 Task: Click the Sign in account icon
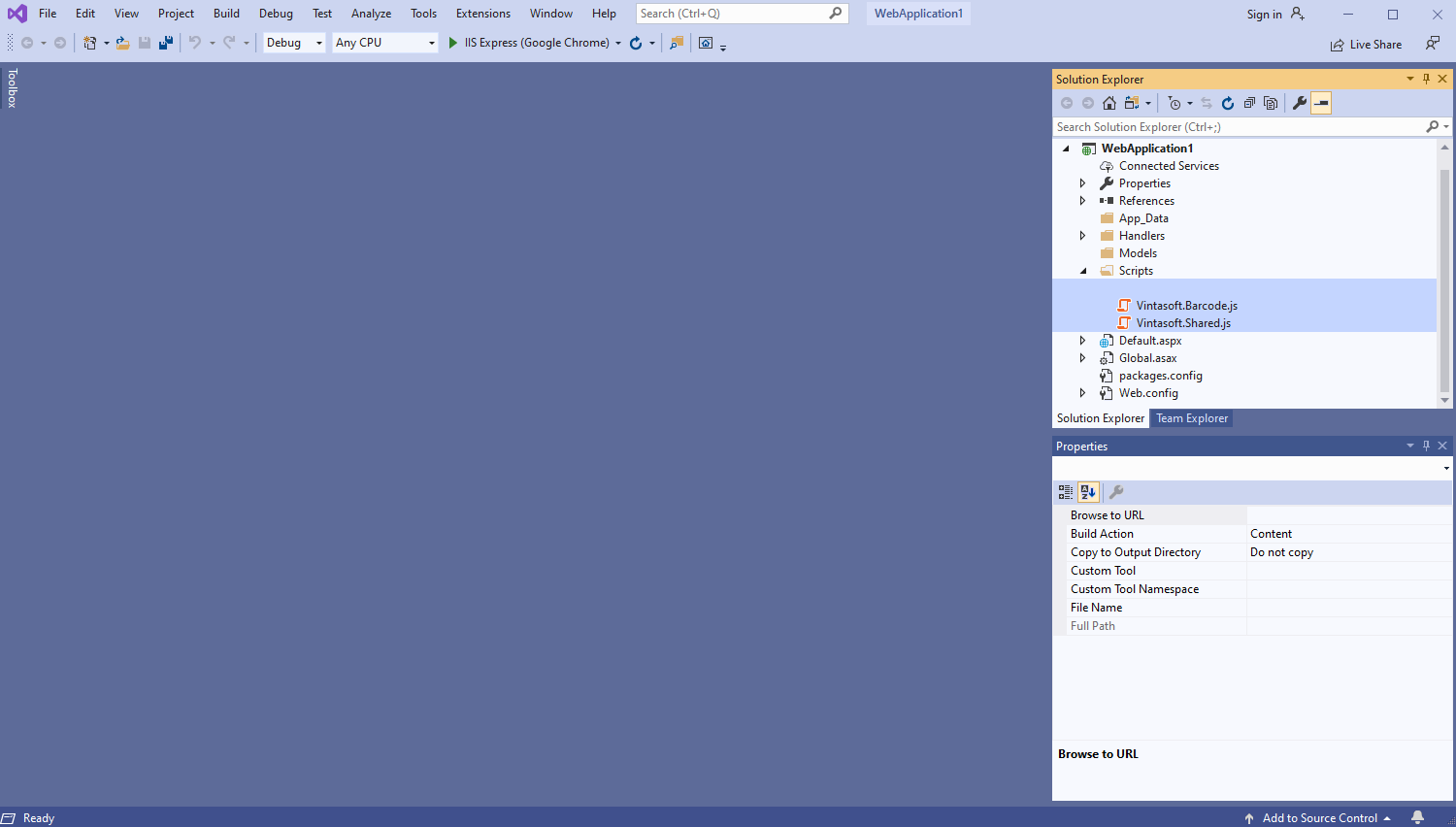(1298, 14)
